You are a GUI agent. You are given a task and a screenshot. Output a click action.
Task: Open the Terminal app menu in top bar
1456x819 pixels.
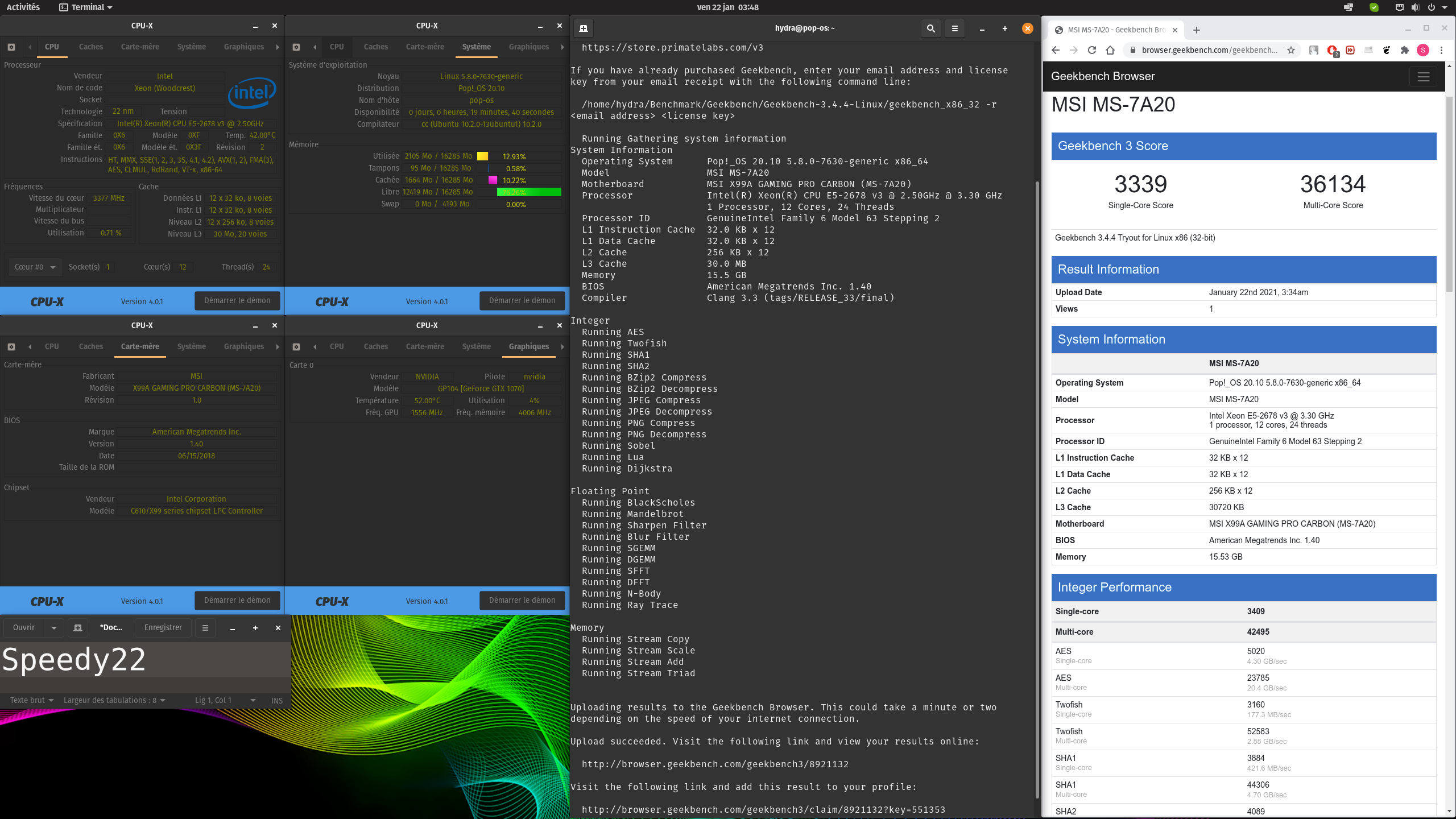(x=86, y=7)
